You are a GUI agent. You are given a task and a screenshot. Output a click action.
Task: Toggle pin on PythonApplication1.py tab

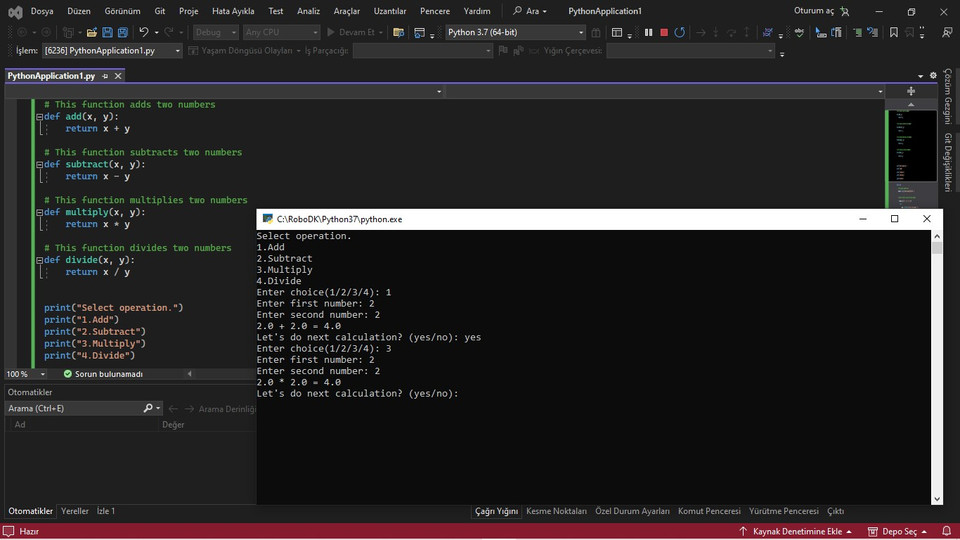105,76
